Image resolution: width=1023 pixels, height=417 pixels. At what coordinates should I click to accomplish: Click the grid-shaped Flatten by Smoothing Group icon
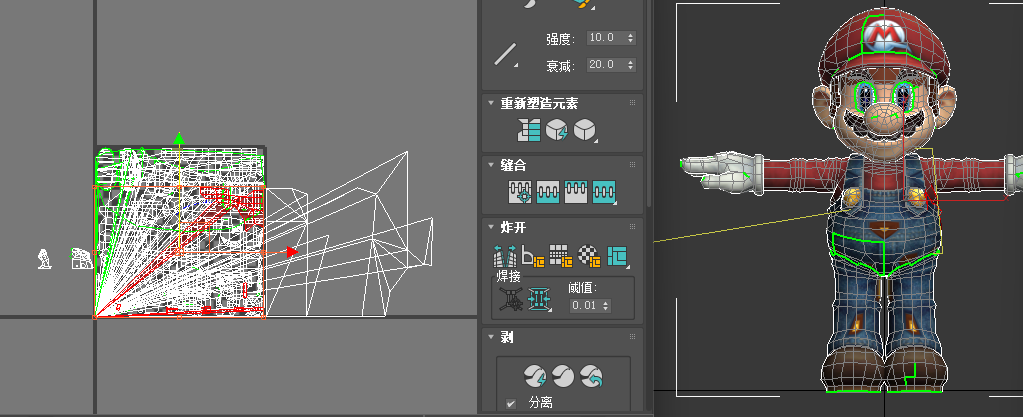tap(561, 256)
